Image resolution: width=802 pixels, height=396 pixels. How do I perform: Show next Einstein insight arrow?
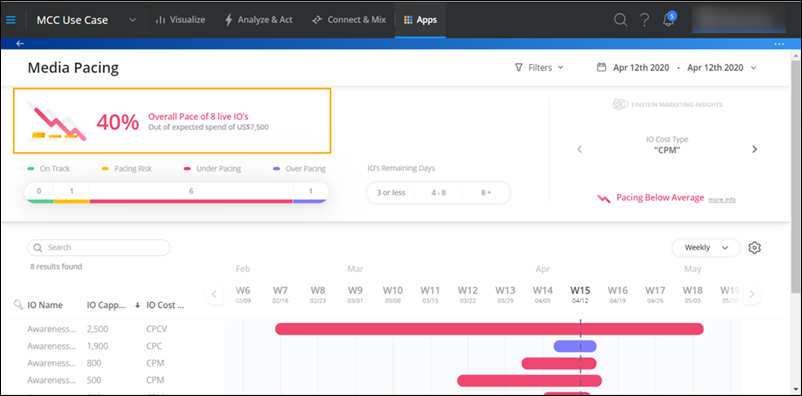754,149
